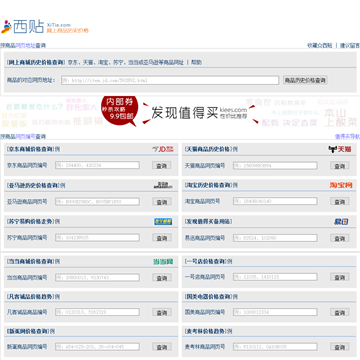The height and width of the screenshot is (360, 360).
Task: Click 查询 button for JD product number
Action: pos(162,165)
